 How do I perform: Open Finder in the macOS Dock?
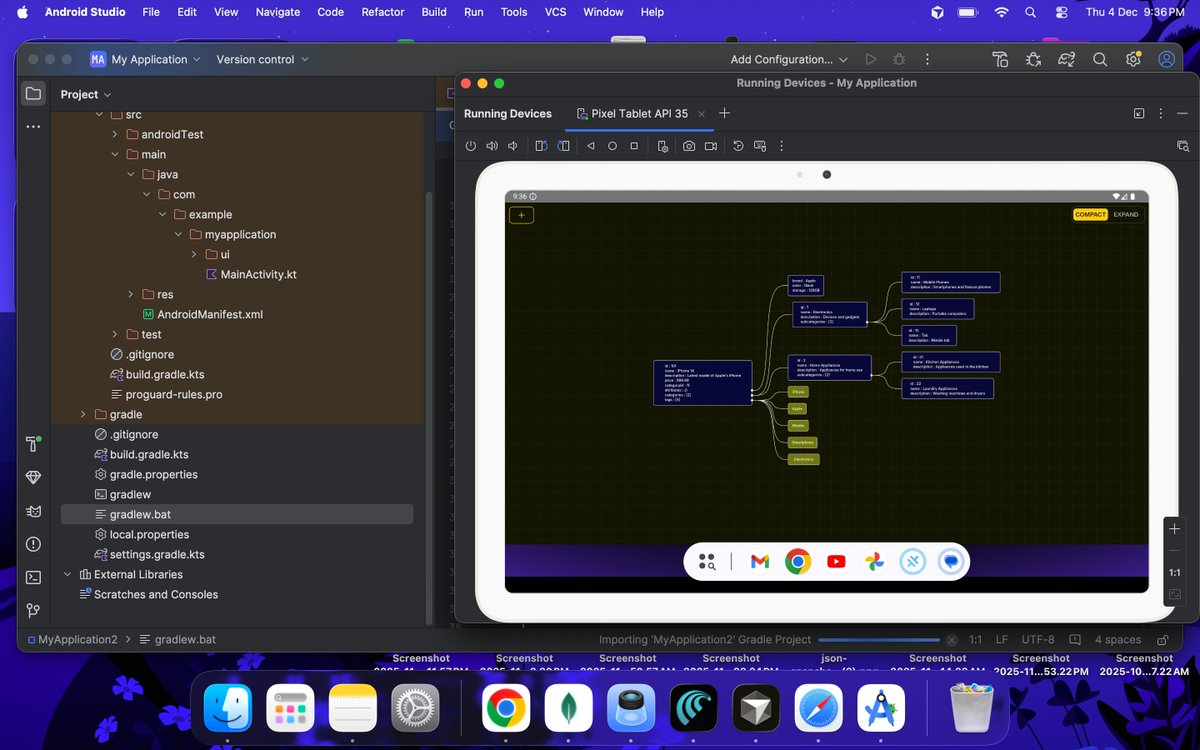[227, 708]
